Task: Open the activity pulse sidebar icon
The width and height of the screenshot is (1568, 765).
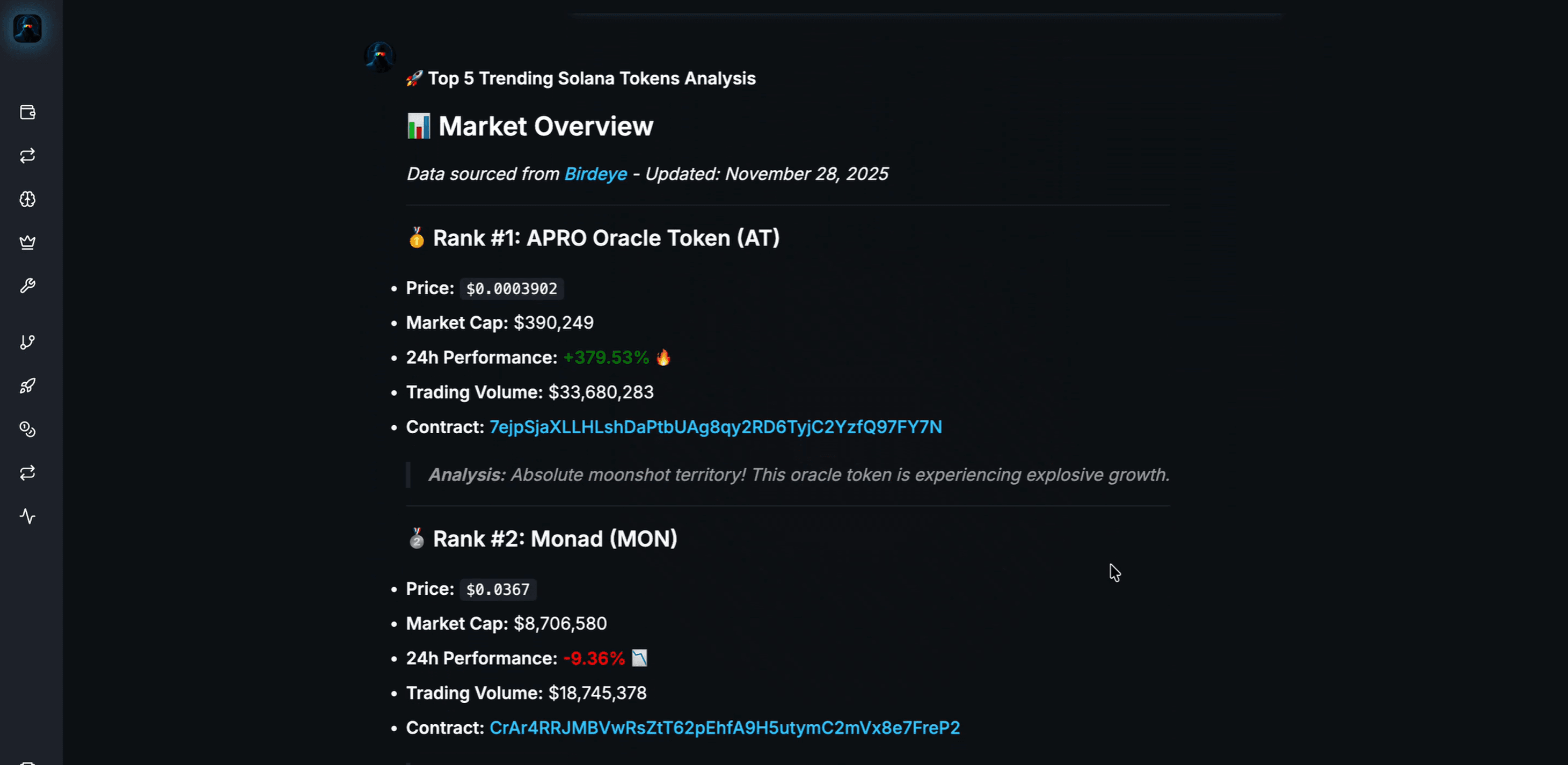Action: tap(27, 516)
